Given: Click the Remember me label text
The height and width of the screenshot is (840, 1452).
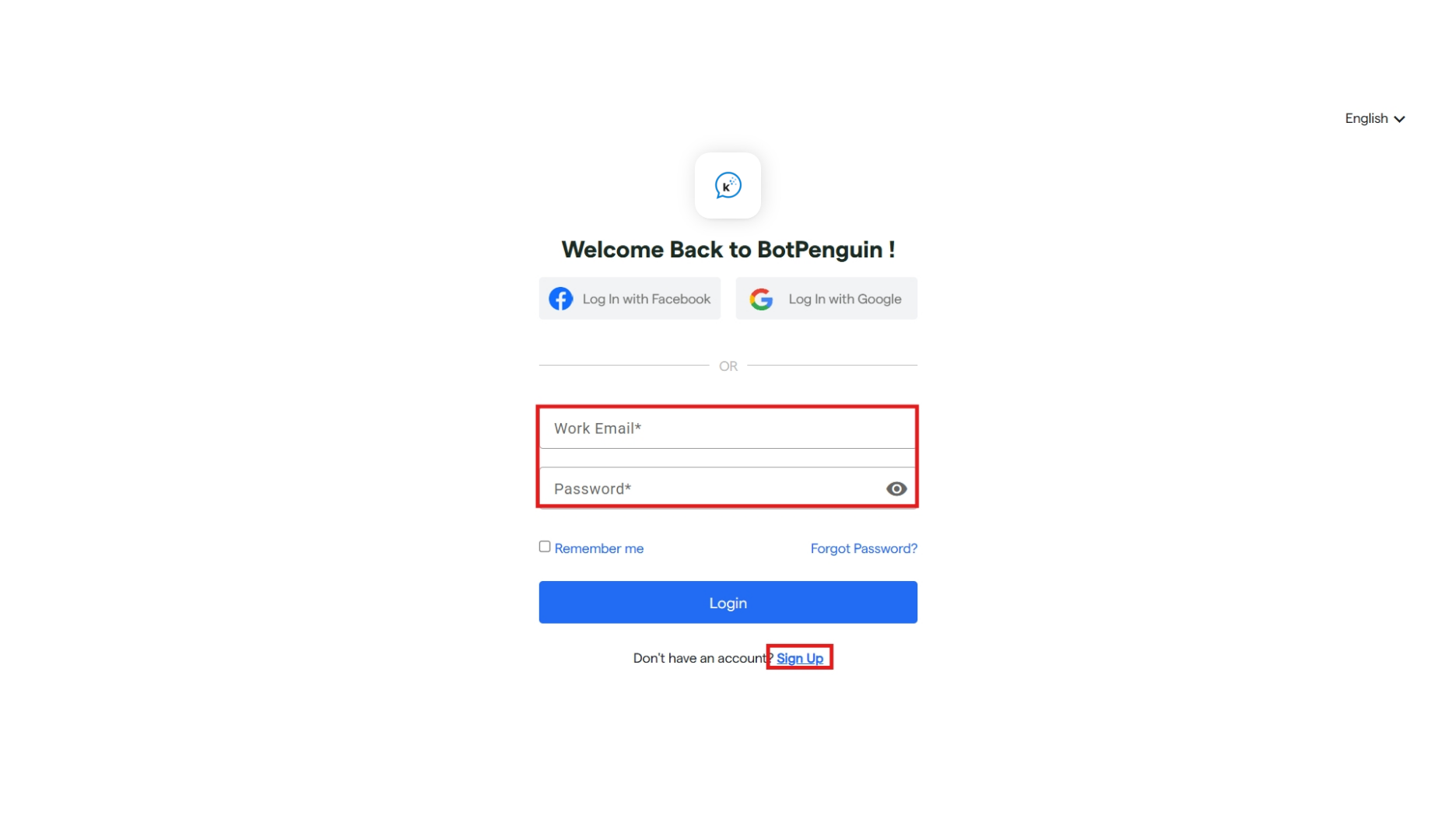Looking at the screenshot, I should pos(598,548).
